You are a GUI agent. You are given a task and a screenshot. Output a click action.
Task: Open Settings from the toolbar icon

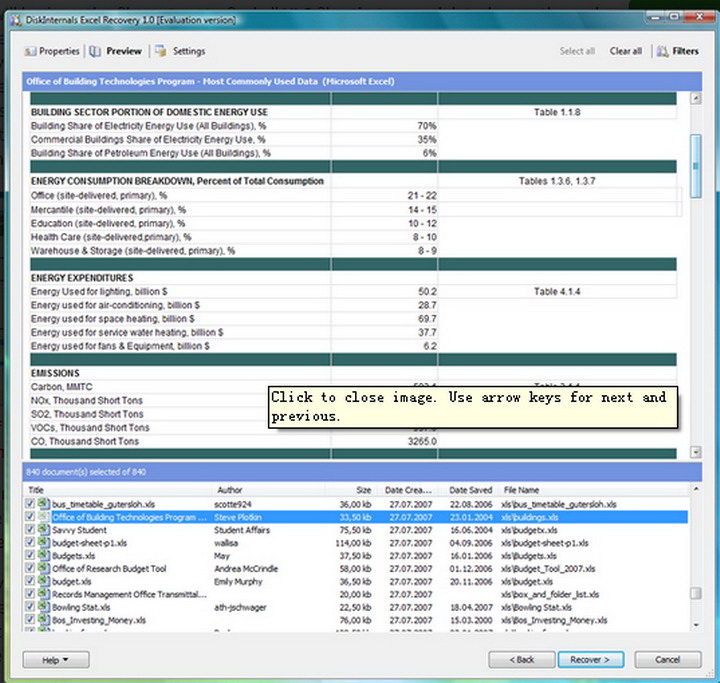tap(161, 51)
